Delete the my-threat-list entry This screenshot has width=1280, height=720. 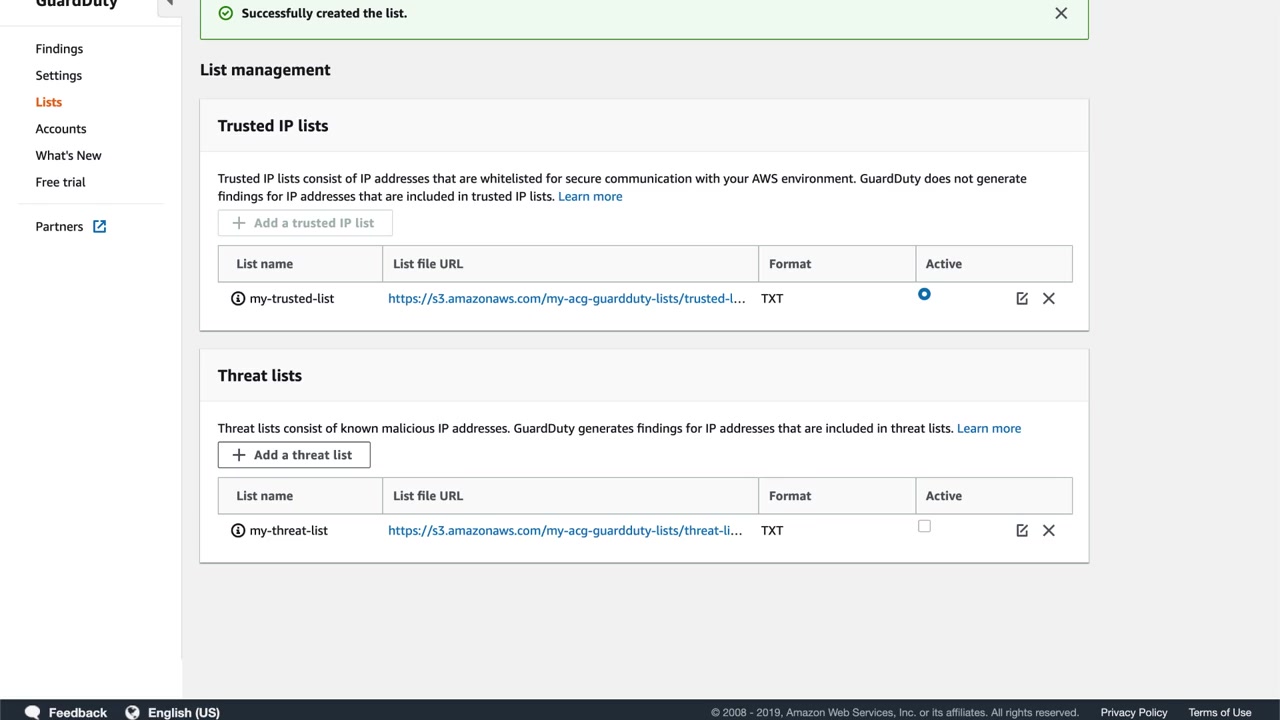point(1049,531)
